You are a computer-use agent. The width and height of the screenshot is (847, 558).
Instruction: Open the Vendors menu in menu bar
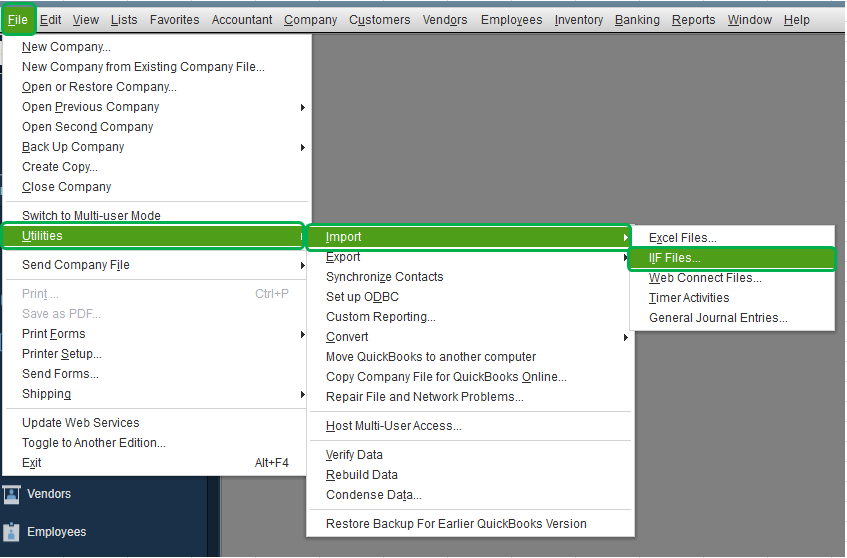[x=445, y=20]
